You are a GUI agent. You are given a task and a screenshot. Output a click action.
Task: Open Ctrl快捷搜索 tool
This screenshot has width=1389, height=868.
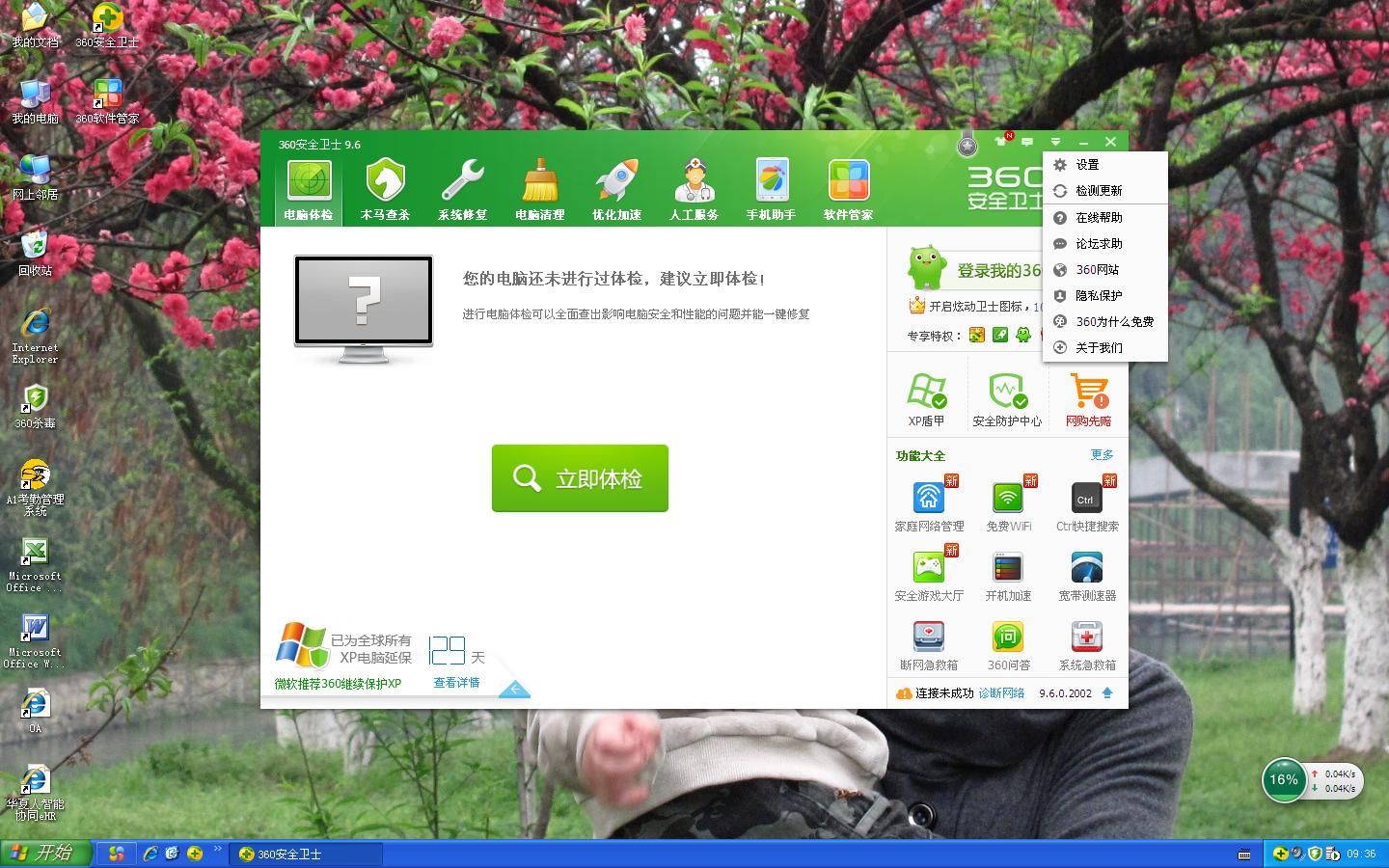(x=1087, y=506)
